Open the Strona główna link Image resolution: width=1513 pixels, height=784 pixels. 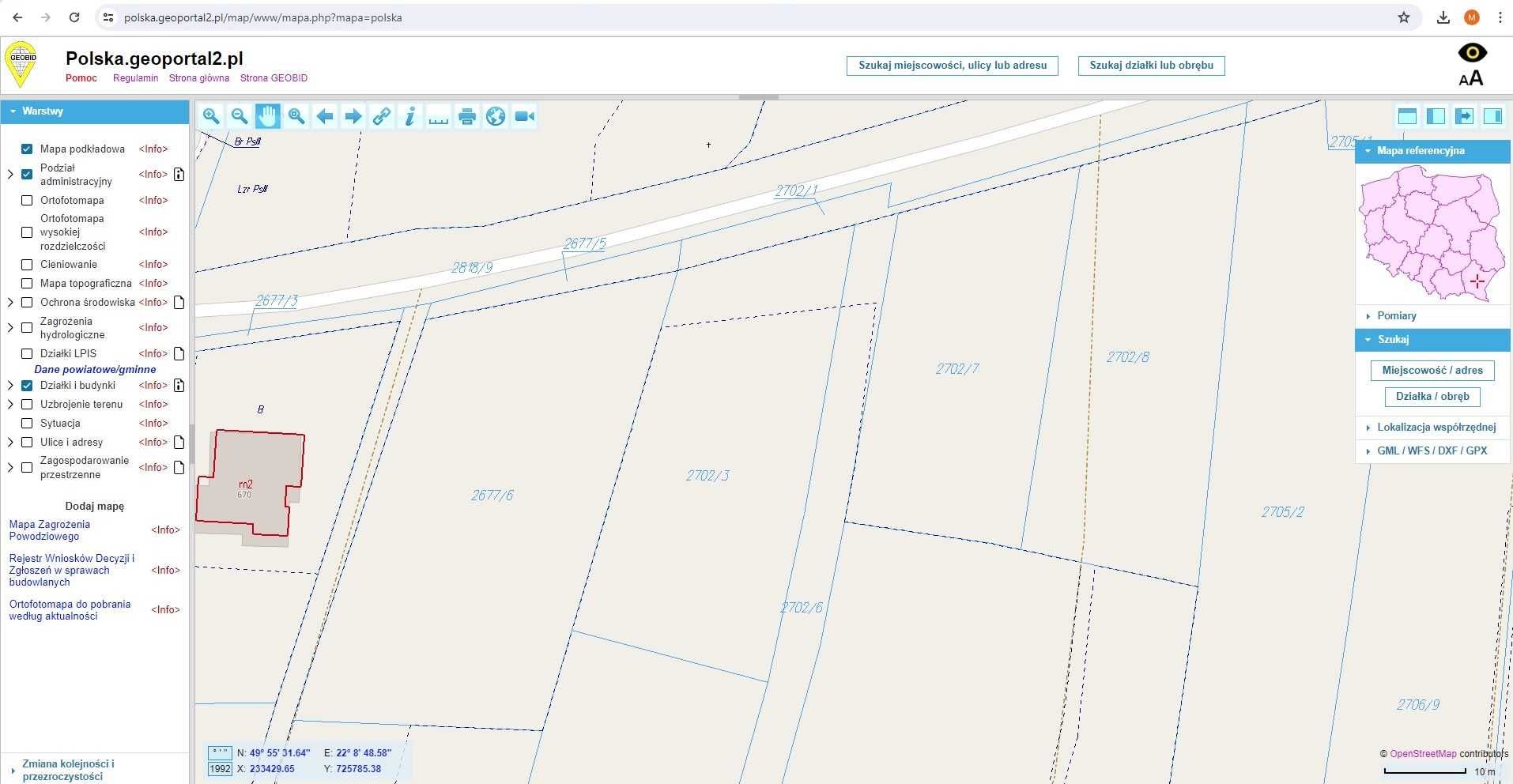(199, 78)
